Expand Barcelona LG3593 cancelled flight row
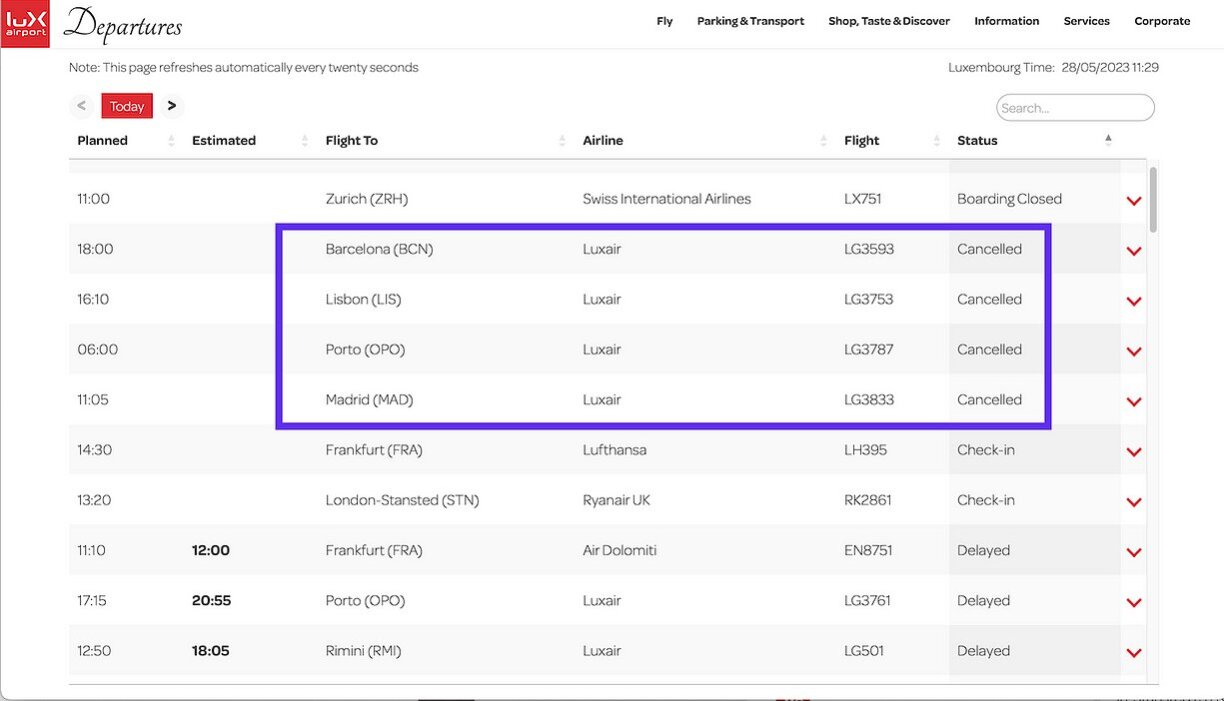Screen dimensions: 1224x701 tap(1133, 251)
